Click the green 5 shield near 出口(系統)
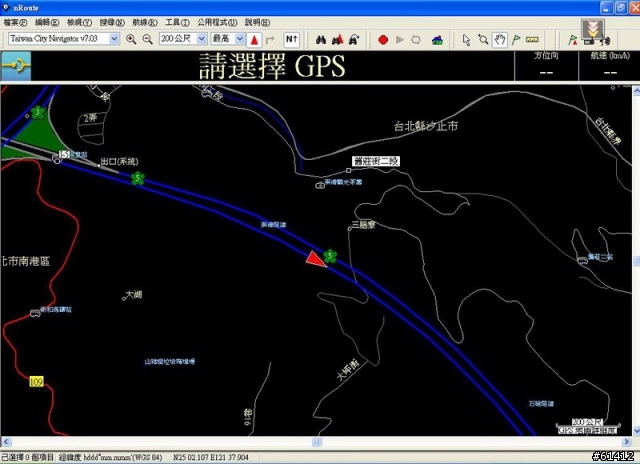The height and width of the screenshot is (464, 640). coord(138,178)
